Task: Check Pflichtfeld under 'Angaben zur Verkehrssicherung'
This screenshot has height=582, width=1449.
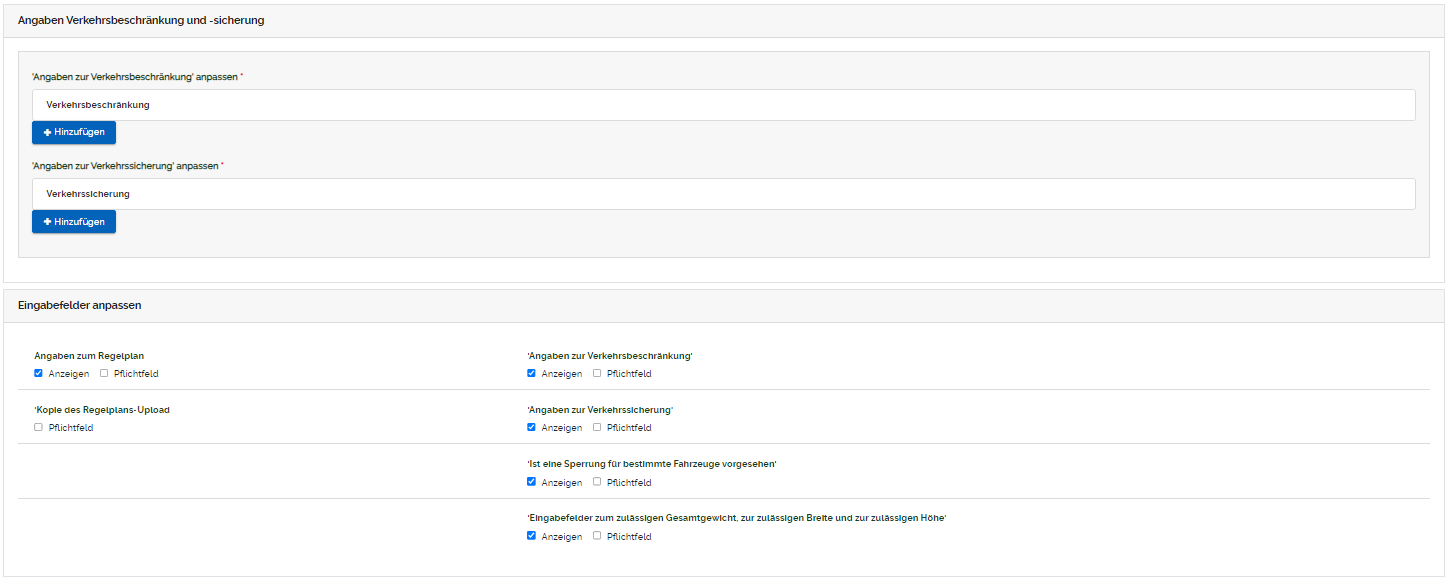Action: pos(597,428)
